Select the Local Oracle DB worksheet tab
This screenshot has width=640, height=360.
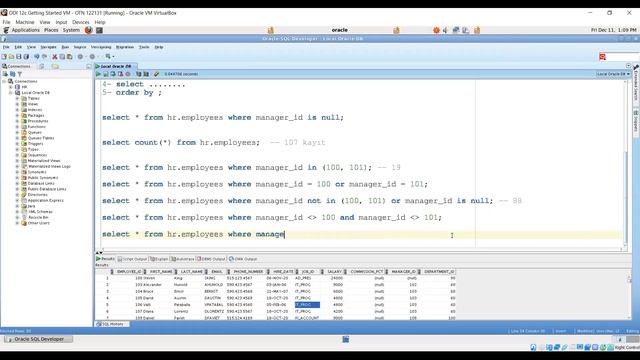pos(115,66)
